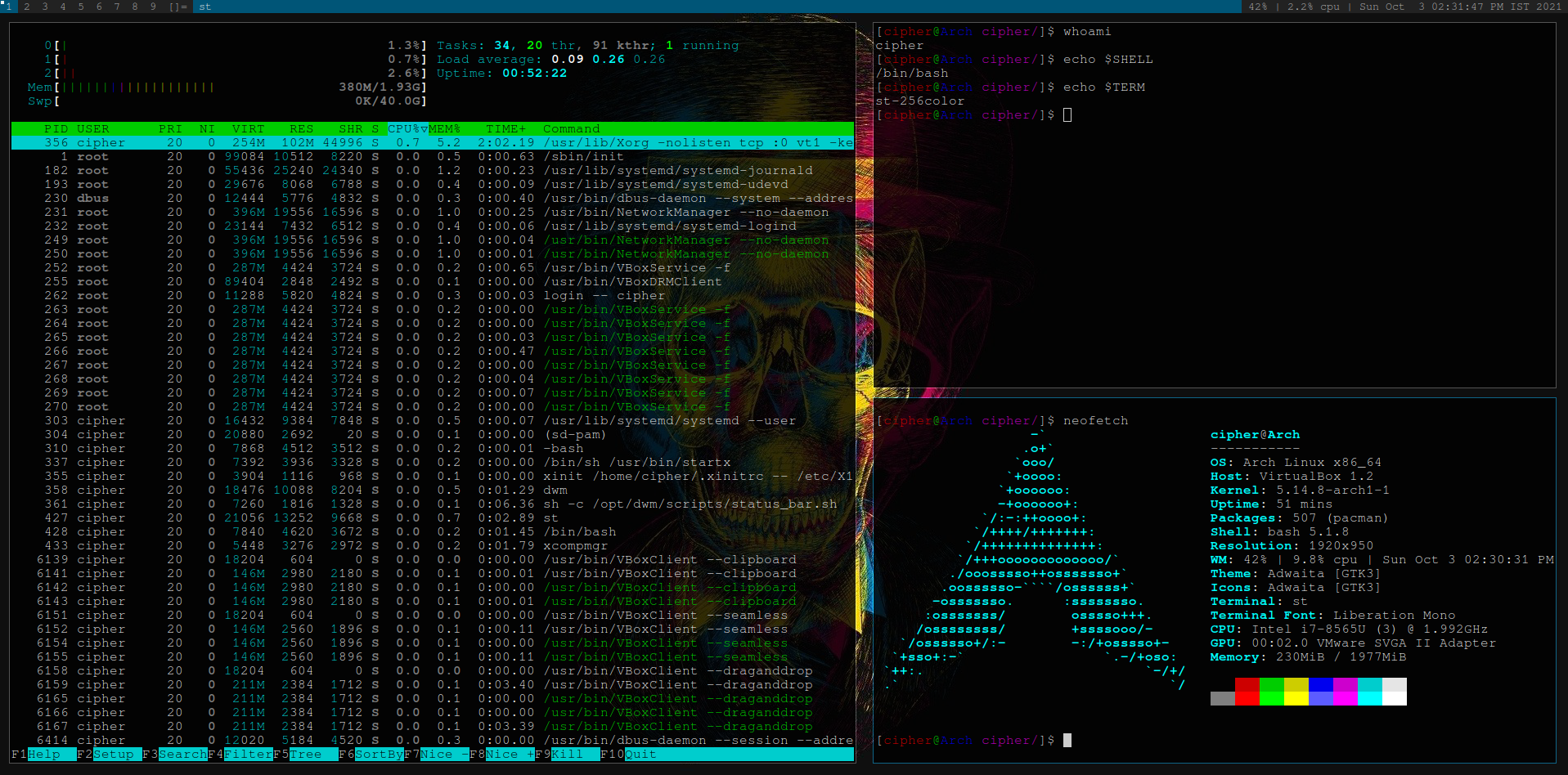The height and width of the screenshot is (775, 1568).
Task: Click the gray neofetch color block
Action: pyautogui.click(x=1223, y=699)
